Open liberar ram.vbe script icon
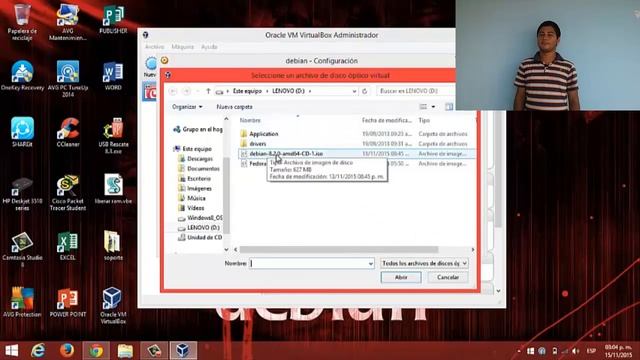 click(x=113, y=189)
